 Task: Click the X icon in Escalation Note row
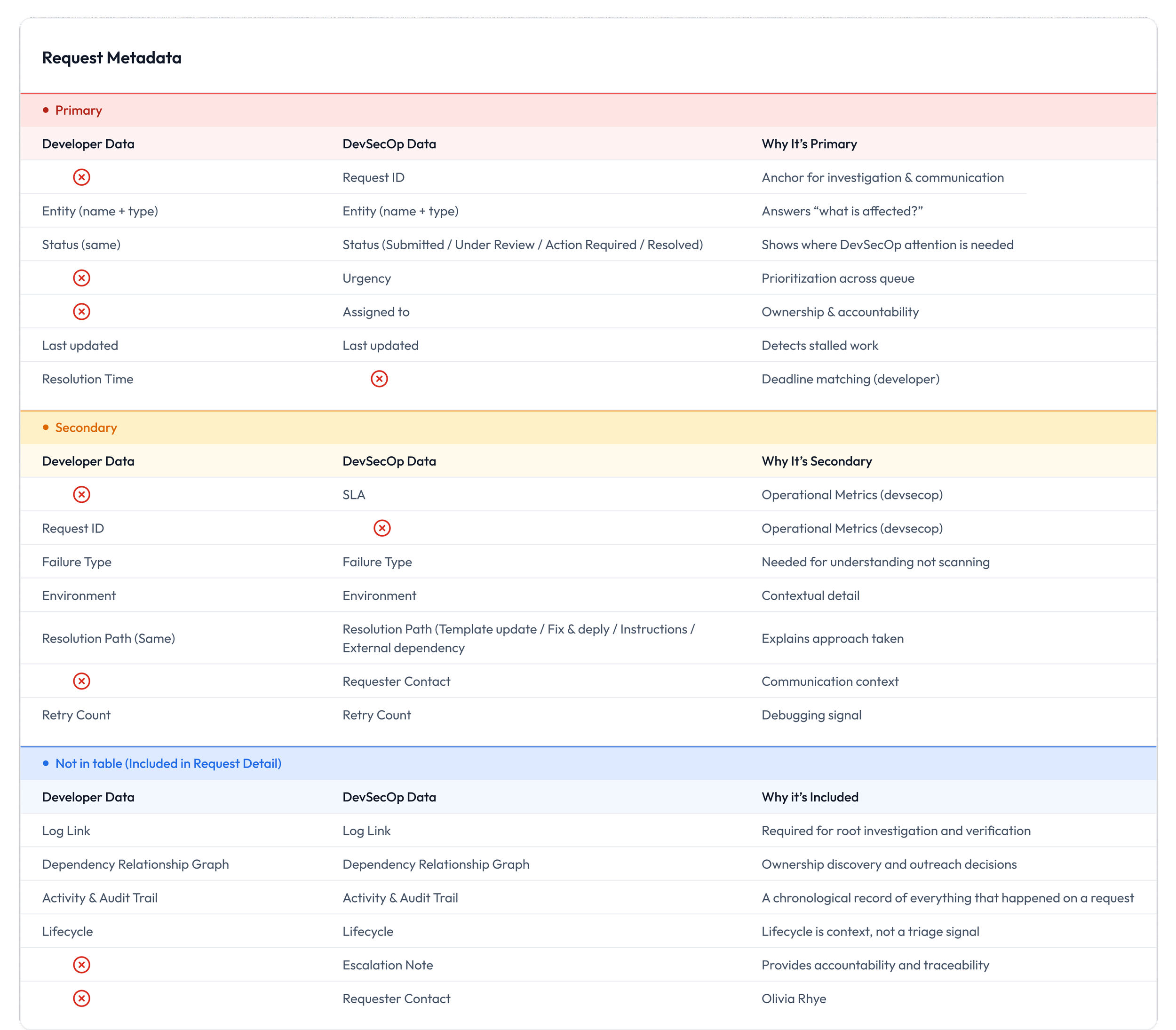[x=82, y=965]
